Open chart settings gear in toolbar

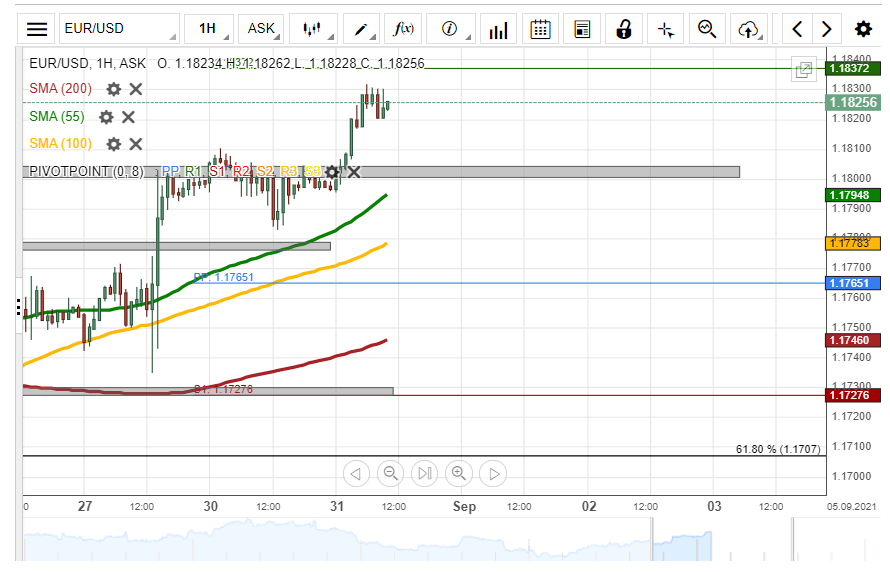(x=863, y=29)
